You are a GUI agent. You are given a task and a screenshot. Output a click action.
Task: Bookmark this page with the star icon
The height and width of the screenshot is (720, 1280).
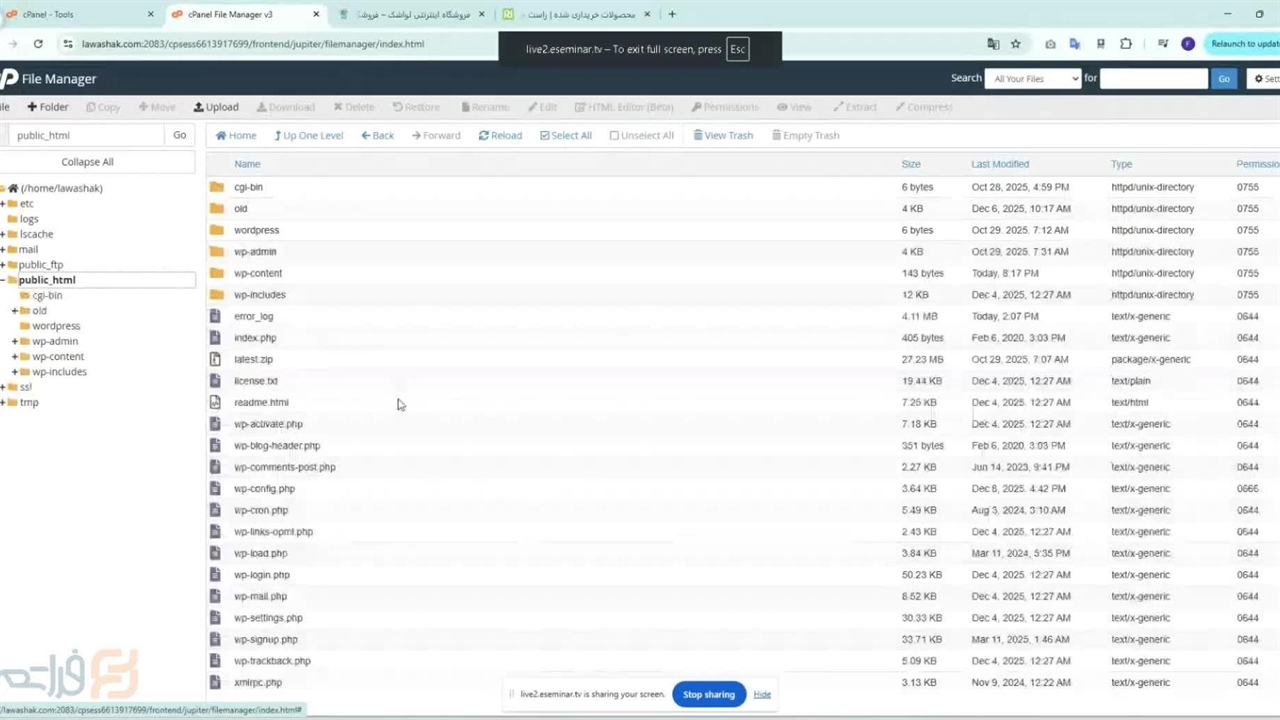(x=1016, y=44)
